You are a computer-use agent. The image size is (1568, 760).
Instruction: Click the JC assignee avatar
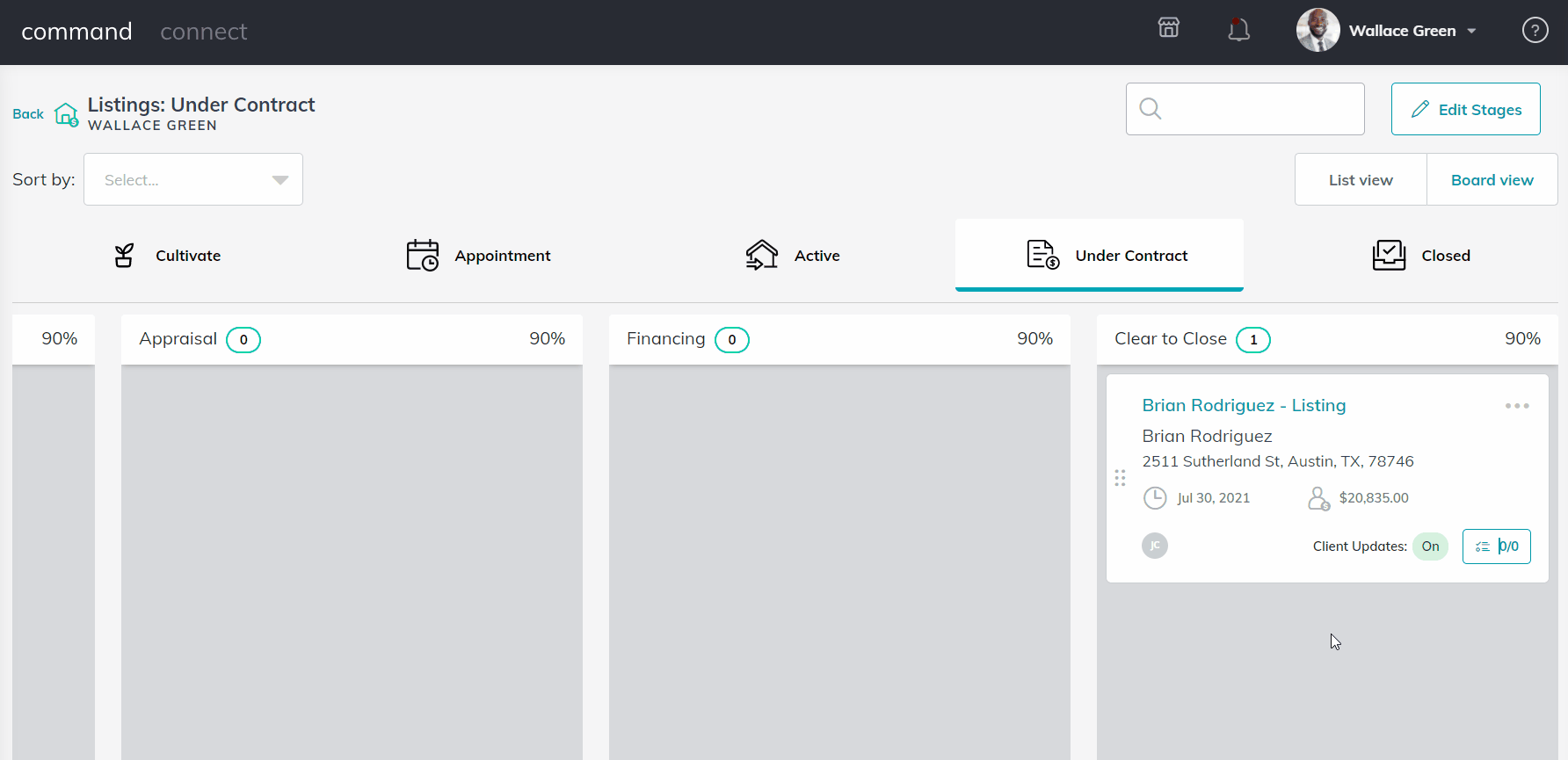(x=1154, y=546)
